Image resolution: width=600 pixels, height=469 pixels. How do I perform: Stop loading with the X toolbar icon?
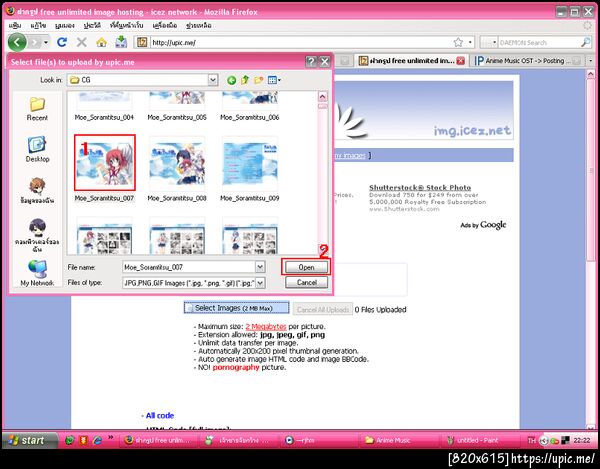(x=82, y=42)
